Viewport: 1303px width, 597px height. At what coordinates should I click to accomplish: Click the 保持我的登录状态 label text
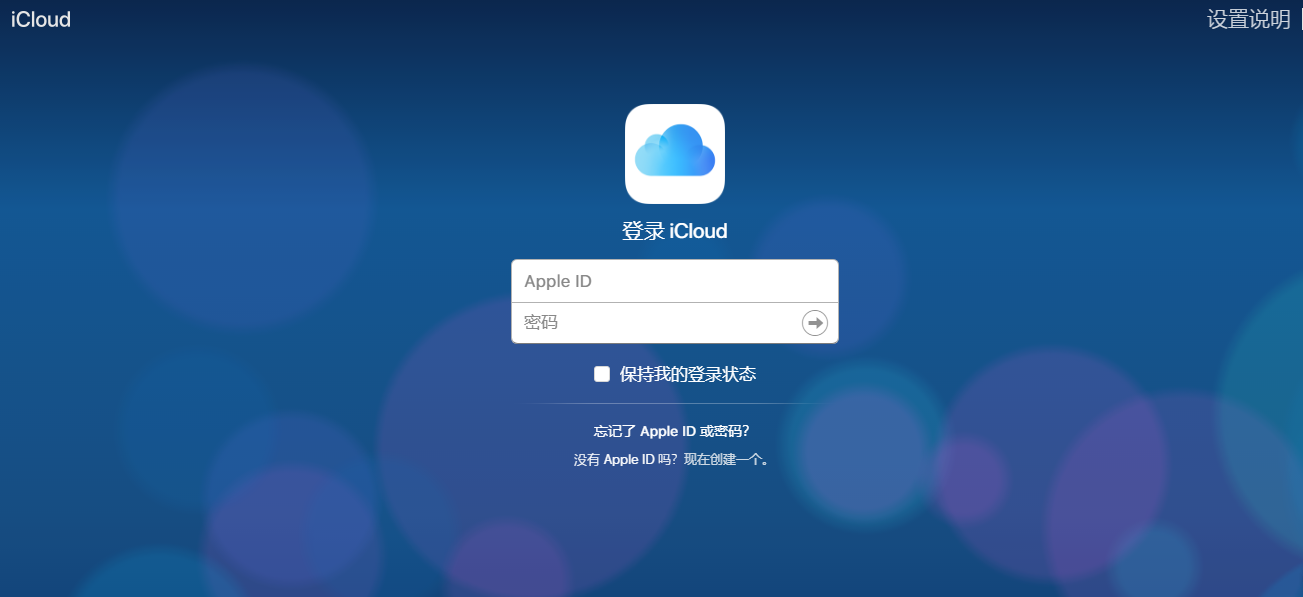tap(688, 374)
